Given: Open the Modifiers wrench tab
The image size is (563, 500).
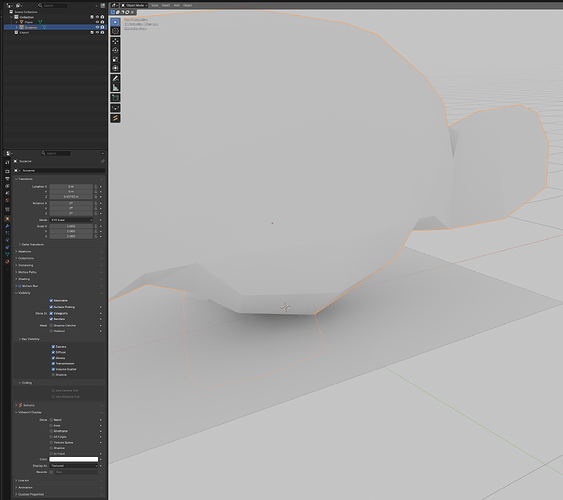Looking at the screenshot, I should (7, 226).
